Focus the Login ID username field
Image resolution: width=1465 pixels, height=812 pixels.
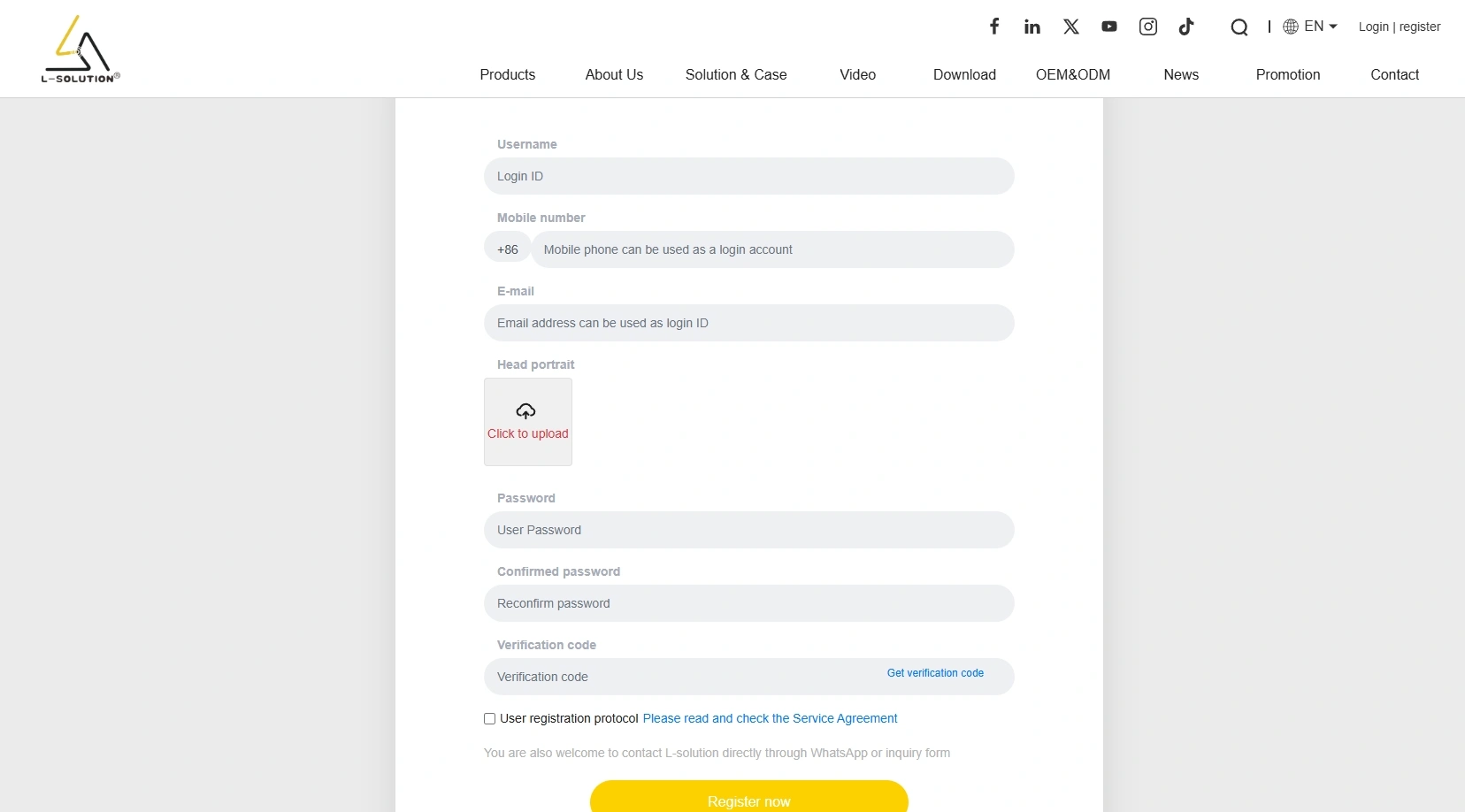click(749, 176)
